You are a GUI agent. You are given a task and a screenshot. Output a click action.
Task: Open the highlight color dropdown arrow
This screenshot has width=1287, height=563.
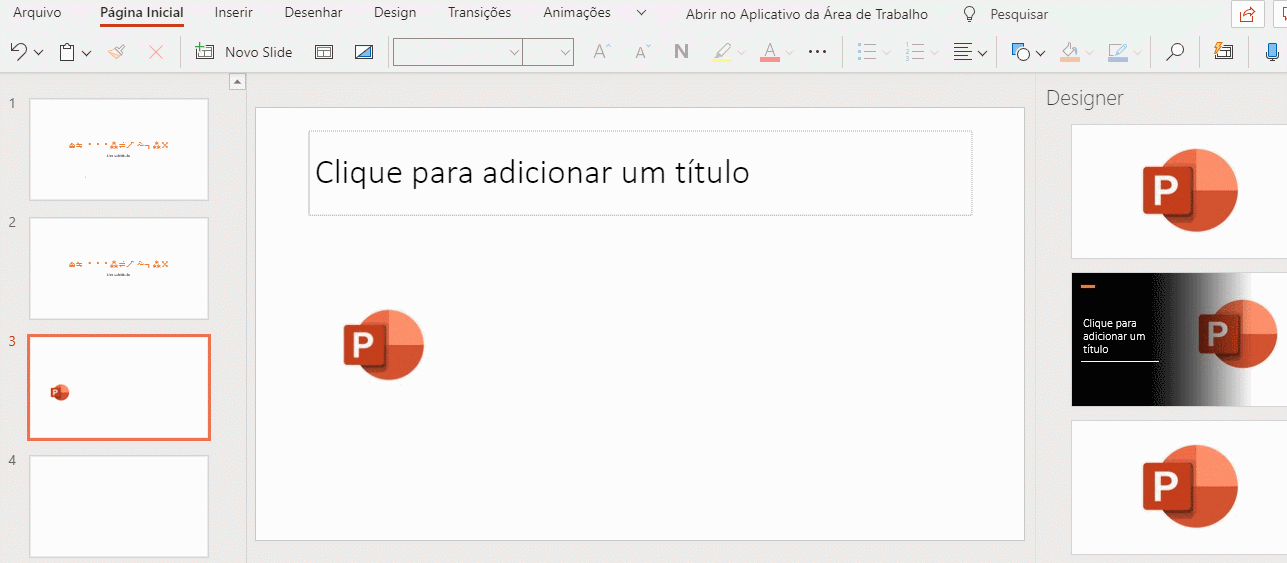tap(742, 53)
